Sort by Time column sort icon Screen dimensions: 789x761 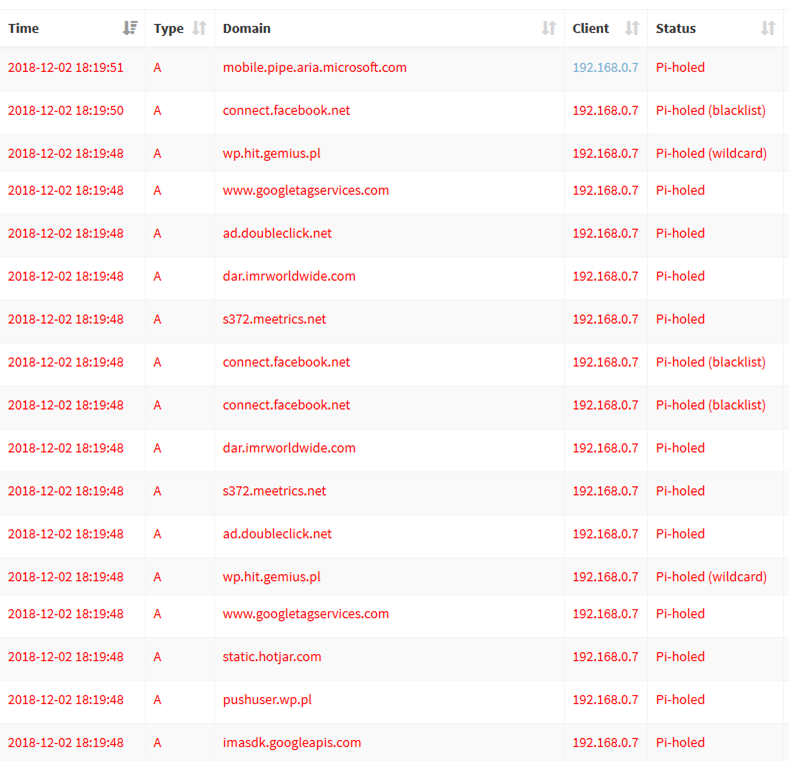[x=130, y=28]
